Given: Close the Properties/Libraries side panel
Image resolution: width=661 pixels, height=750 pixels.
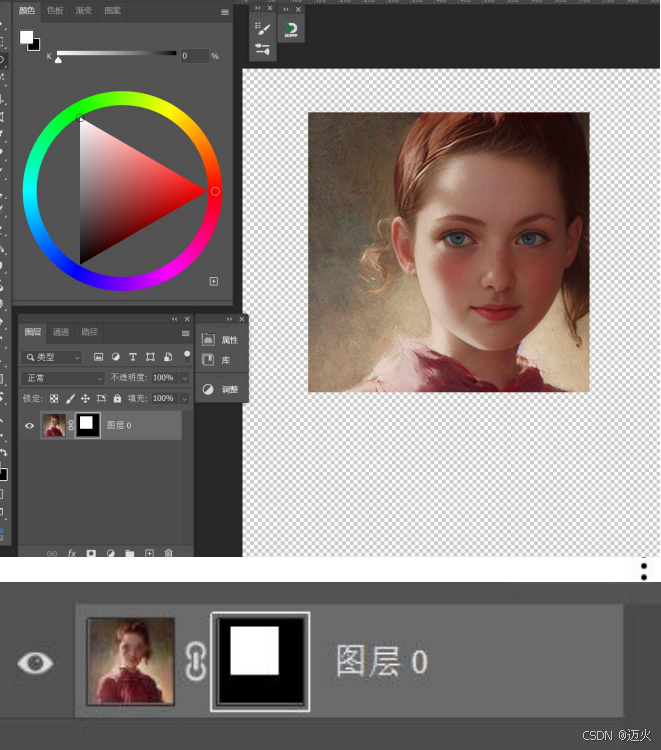Looking at the screenshot, I should [x=242, y=319].
